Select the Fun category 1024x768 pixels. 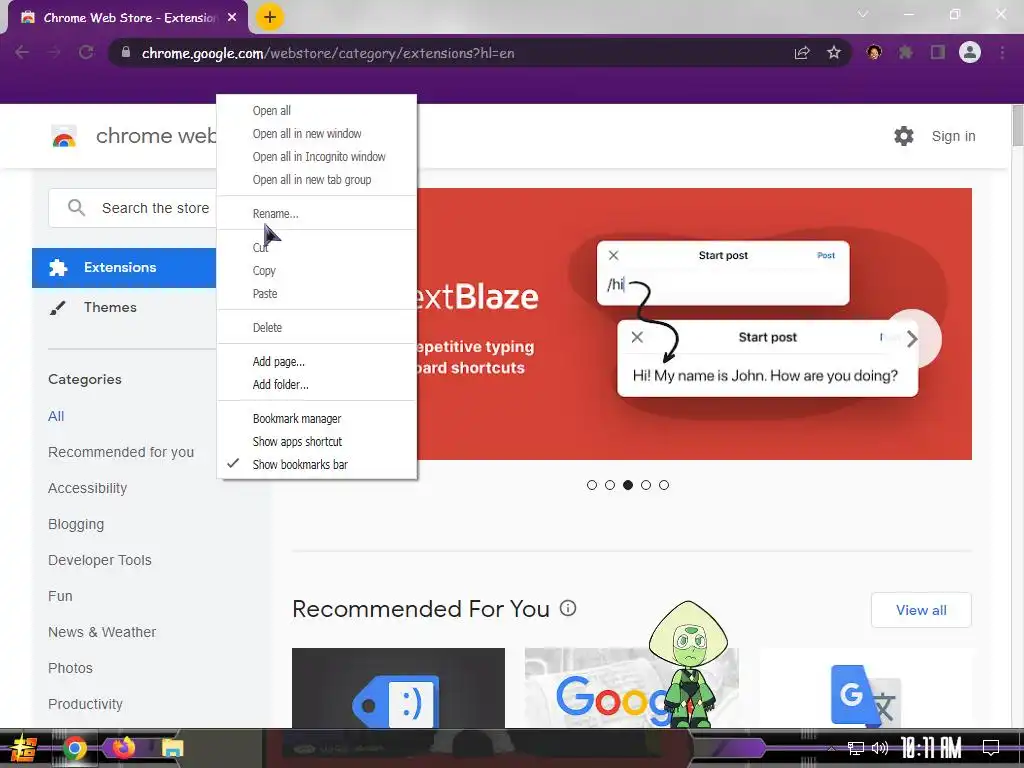tap(60, 596)
